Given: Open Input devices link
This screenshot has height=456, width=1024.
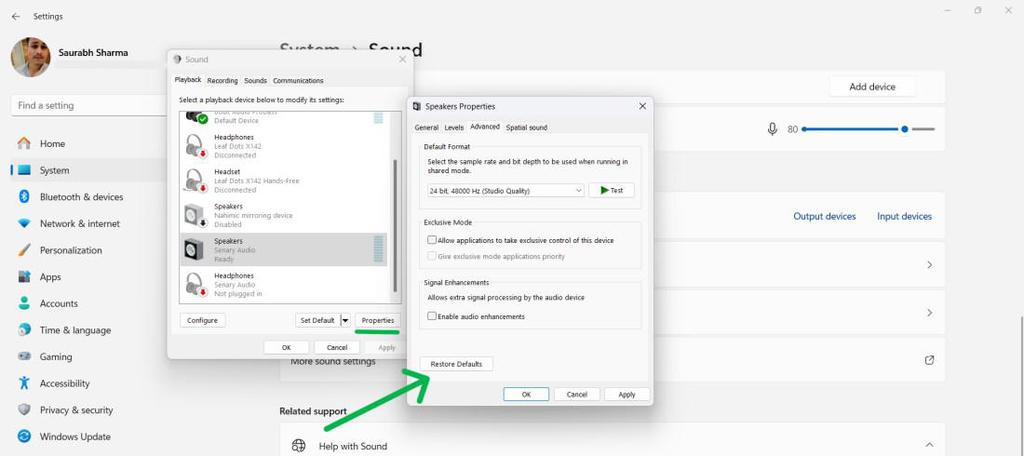Looking at the screenshot, I should tap(904, 216).
